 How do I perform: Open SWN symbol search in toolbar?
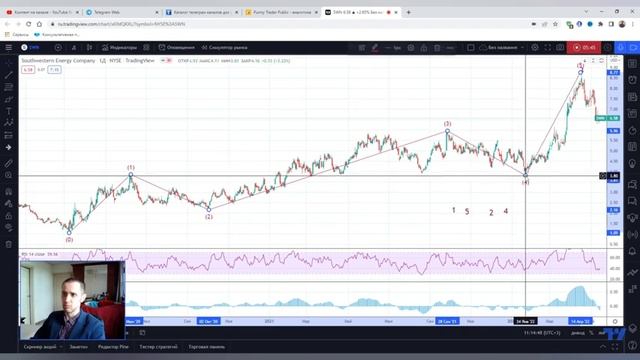(x=31, y=48)
